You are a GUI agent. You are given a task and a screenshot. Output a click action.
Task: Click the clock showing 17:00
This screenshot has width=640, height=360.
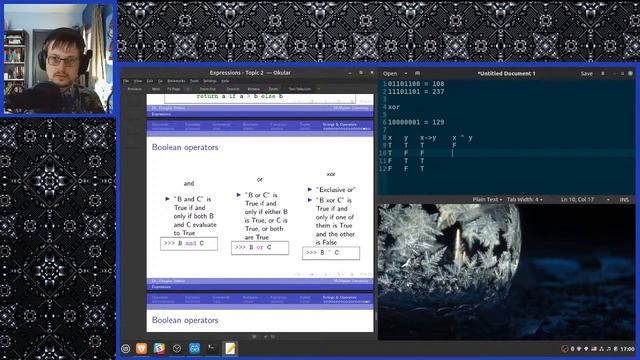click(x=627, y=349)
